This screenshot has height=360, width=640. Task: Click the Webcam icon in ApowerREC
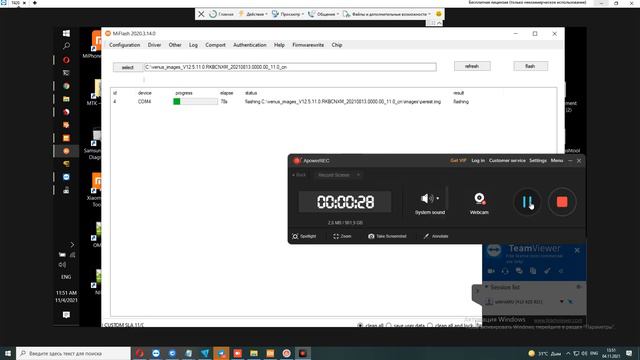(x=479, y=199)
